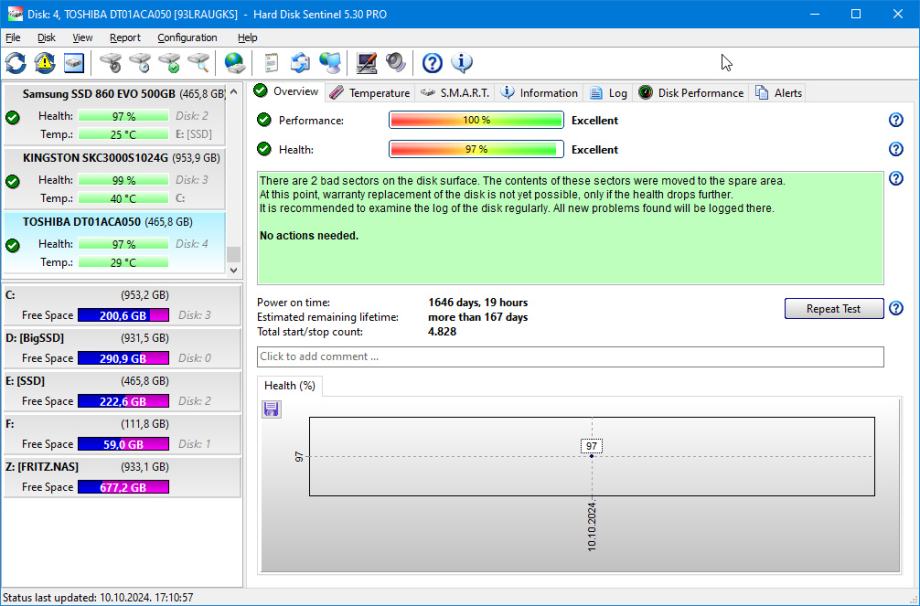Viewport: 920px width, 606px height.
Task: Click the Repeat Test button
Action: (834, 309)
